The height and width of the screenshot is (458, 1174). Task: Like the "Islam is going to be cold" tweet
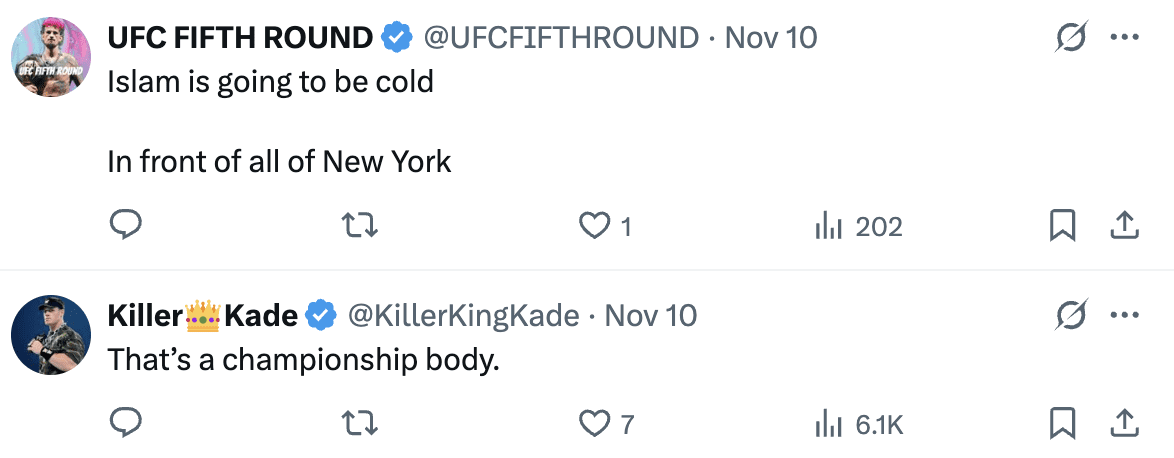pos(595,226)
